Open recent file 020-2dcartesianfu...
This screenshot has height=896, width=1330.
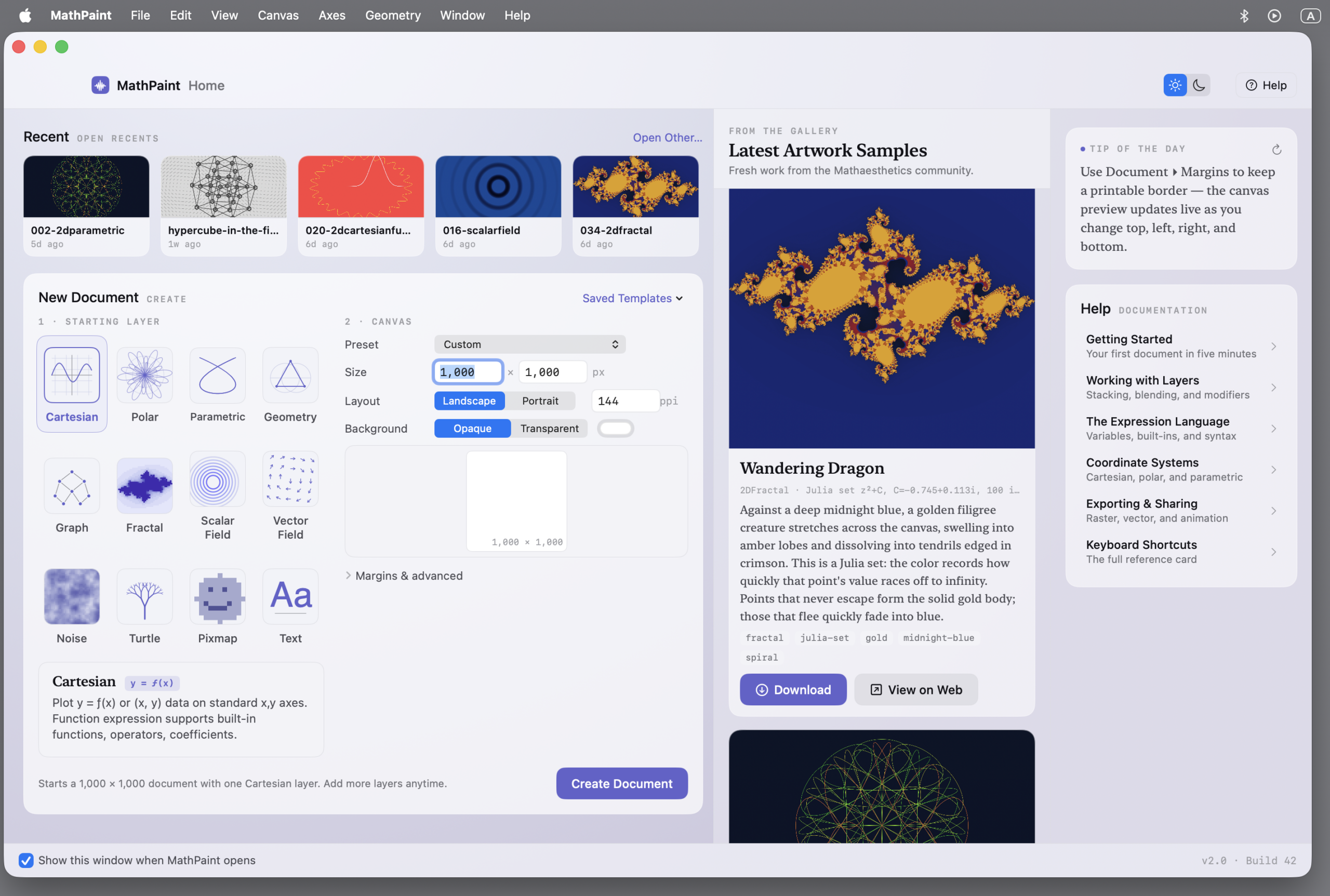tap(361, 206)
